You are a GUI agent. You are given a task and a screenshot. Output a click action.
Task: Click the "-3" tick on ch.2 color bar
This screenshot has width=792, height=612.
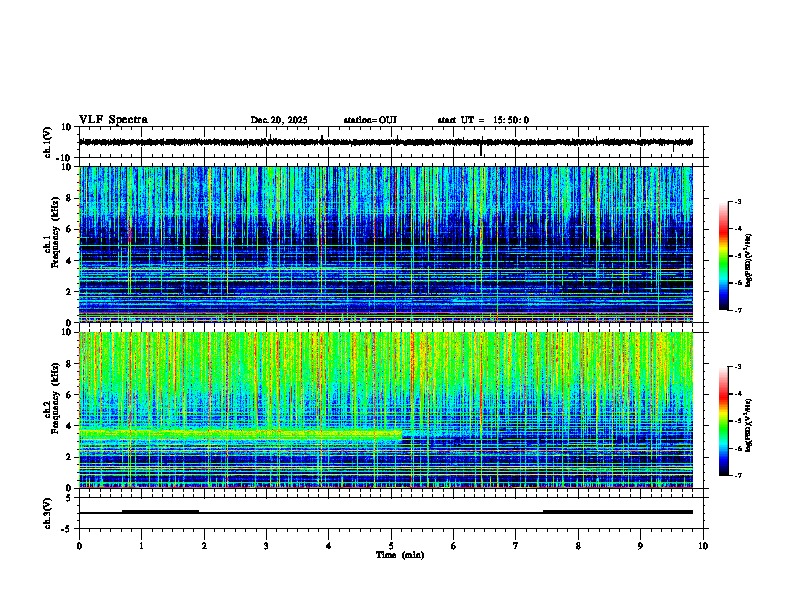pos(737,367)
